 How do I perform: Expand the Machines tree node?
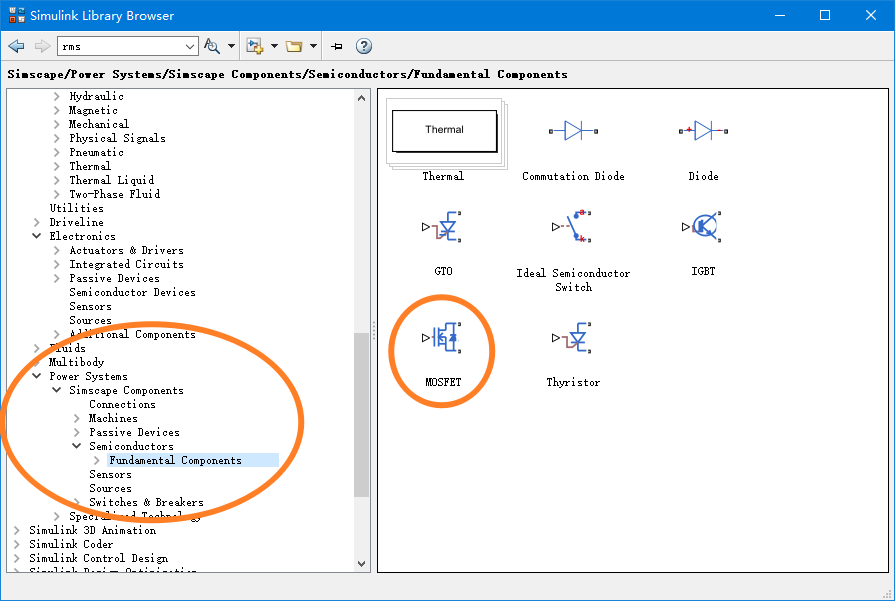pos(76,418)
